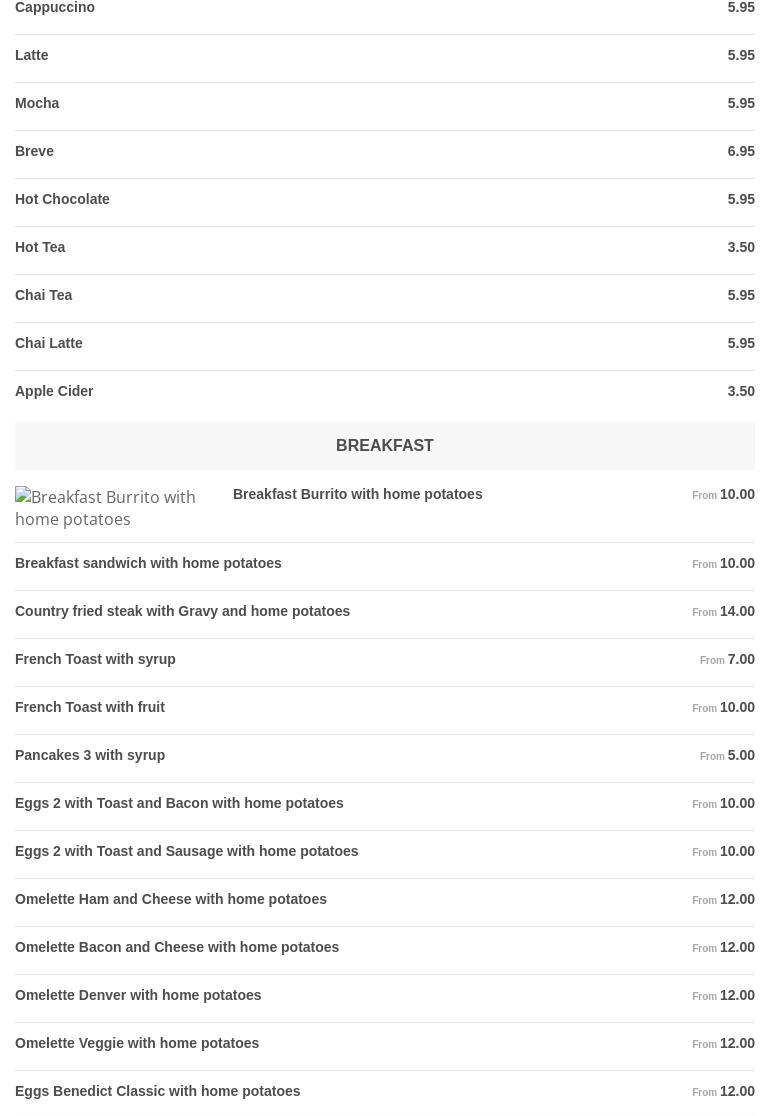Choose Apple Cider from drinks
770x1116 pixels.
[x=54, y=391]
